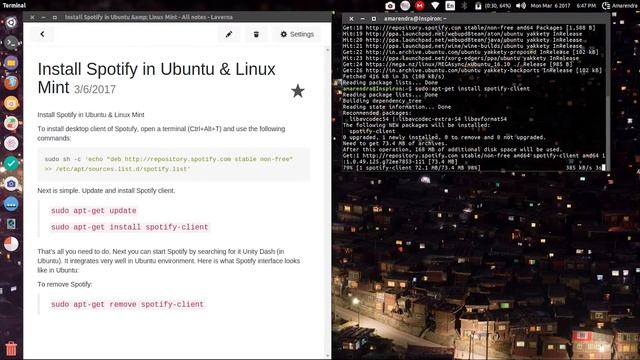The image size is (640, 360).
Task: Click the sudo apt-get install spotify-client command
Action: tap(129, 227)
